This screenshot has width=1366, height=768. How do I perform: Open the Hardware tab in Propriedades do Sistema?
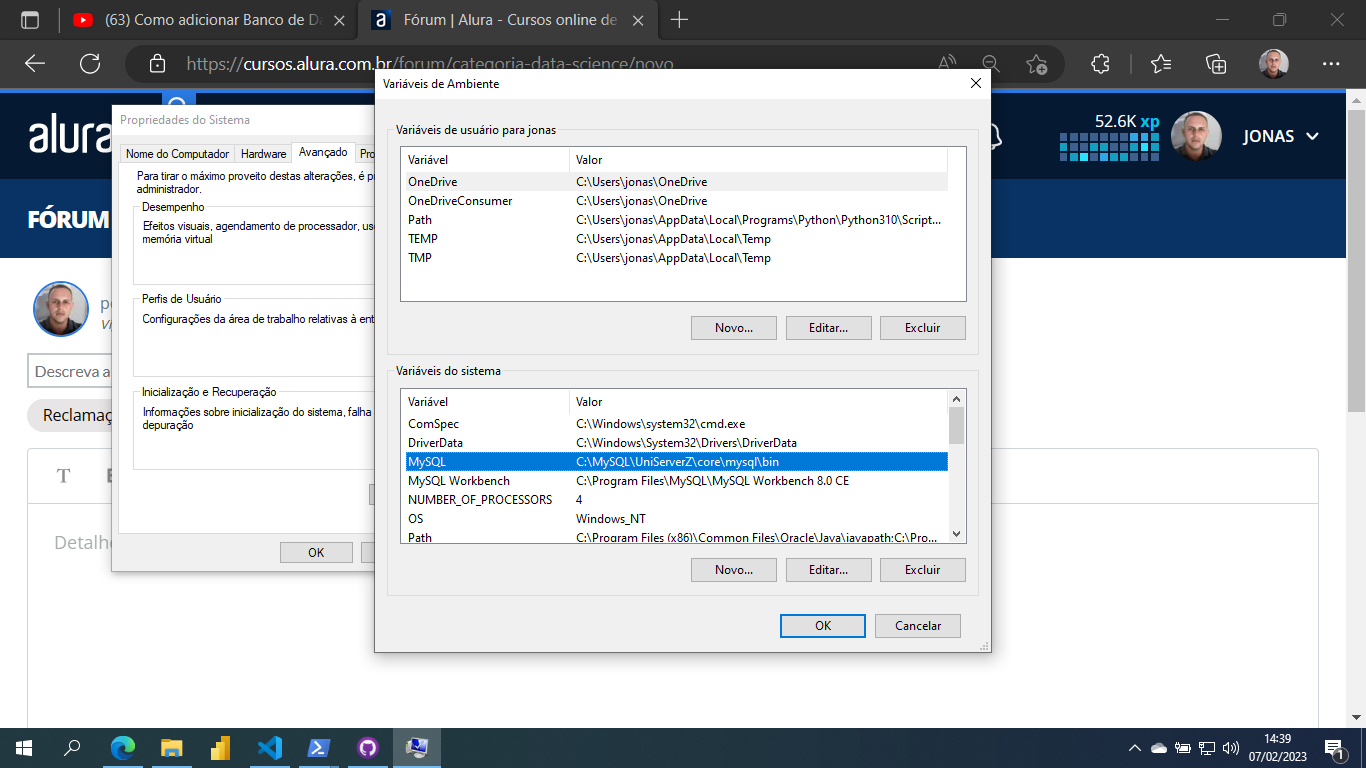pyautogui.click(x=263, y=154)
